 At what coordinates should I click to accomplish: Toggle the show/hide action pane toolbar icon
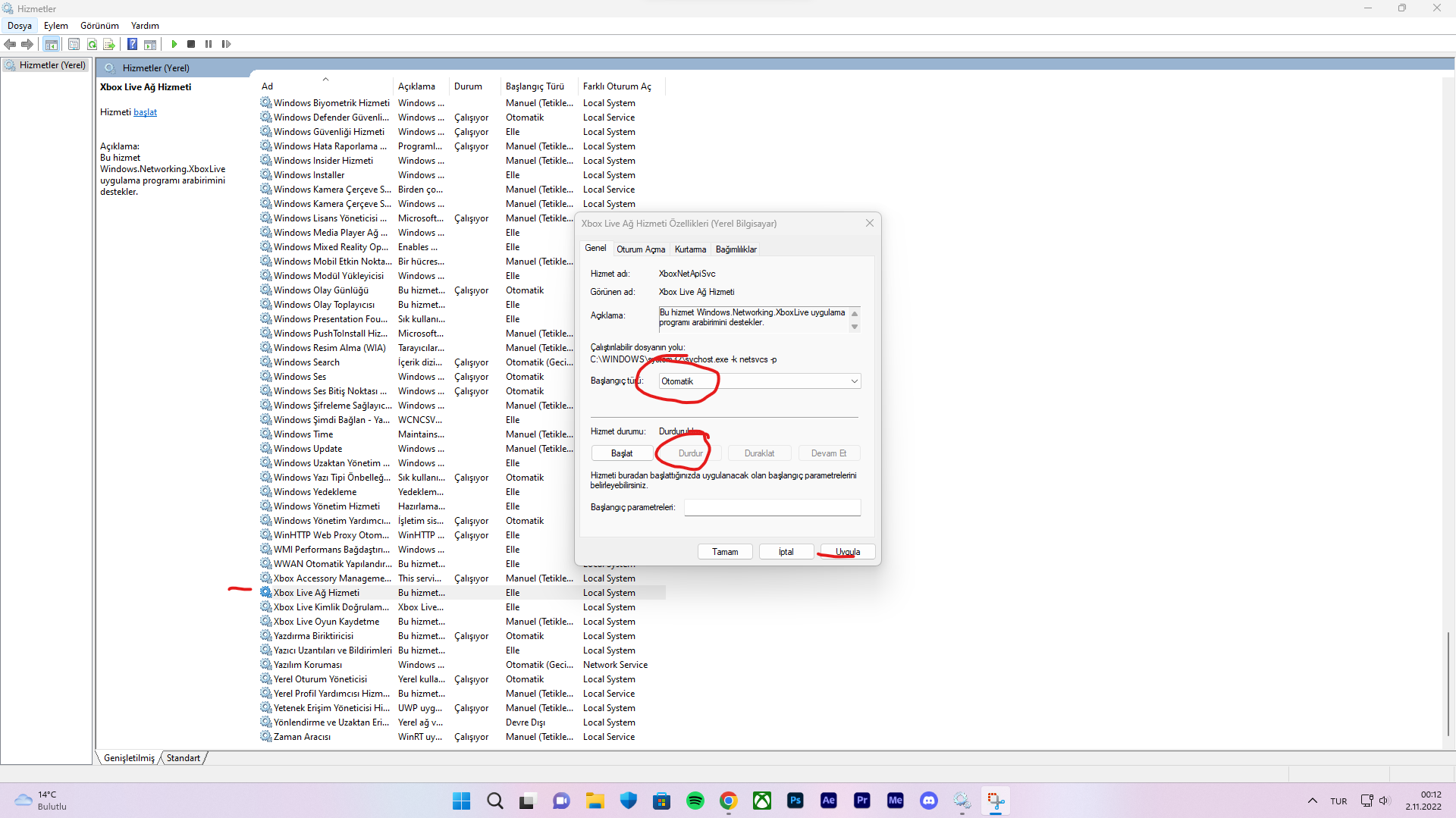pos(150,44)
